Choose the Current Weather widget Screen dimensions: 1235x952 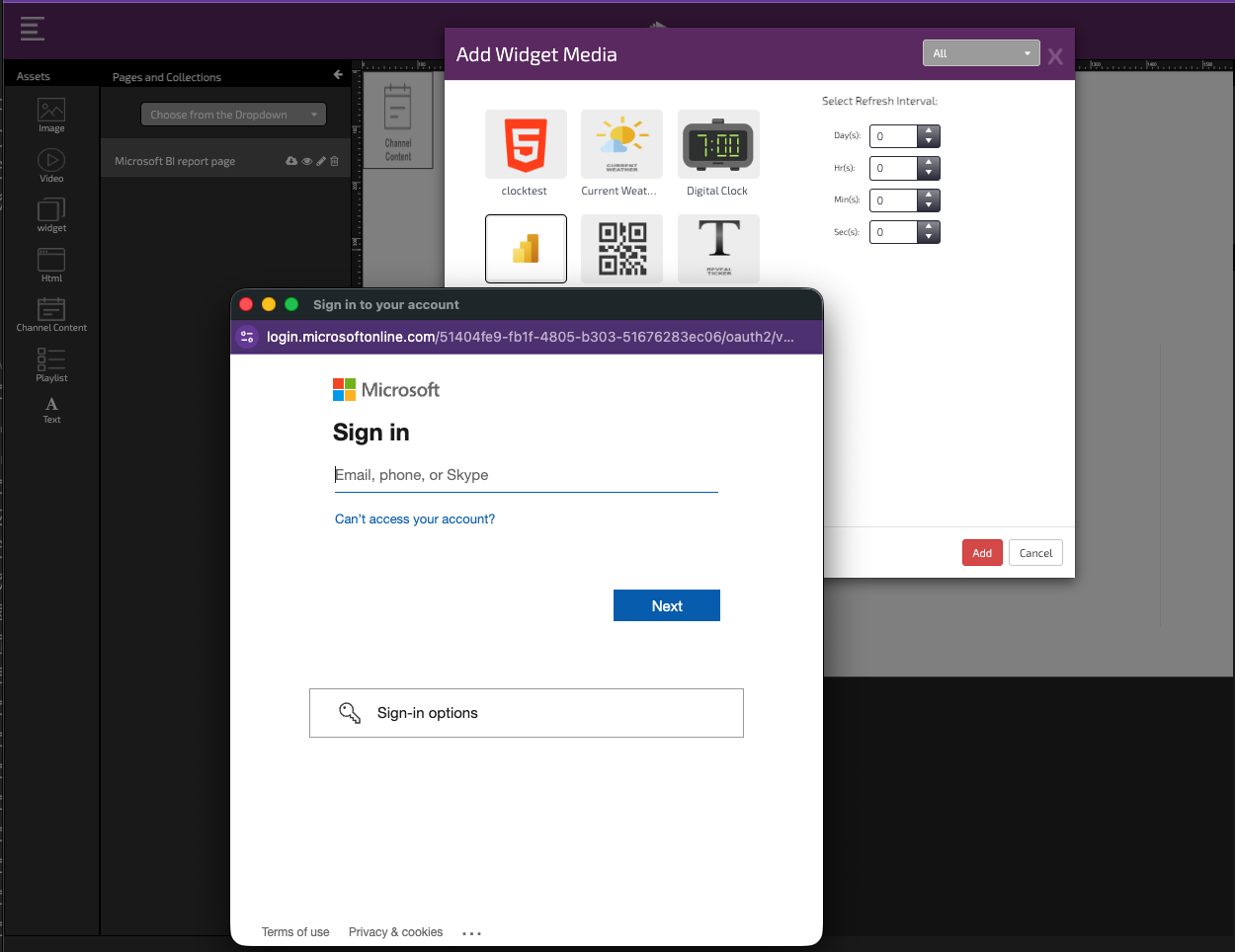(621, 144)
